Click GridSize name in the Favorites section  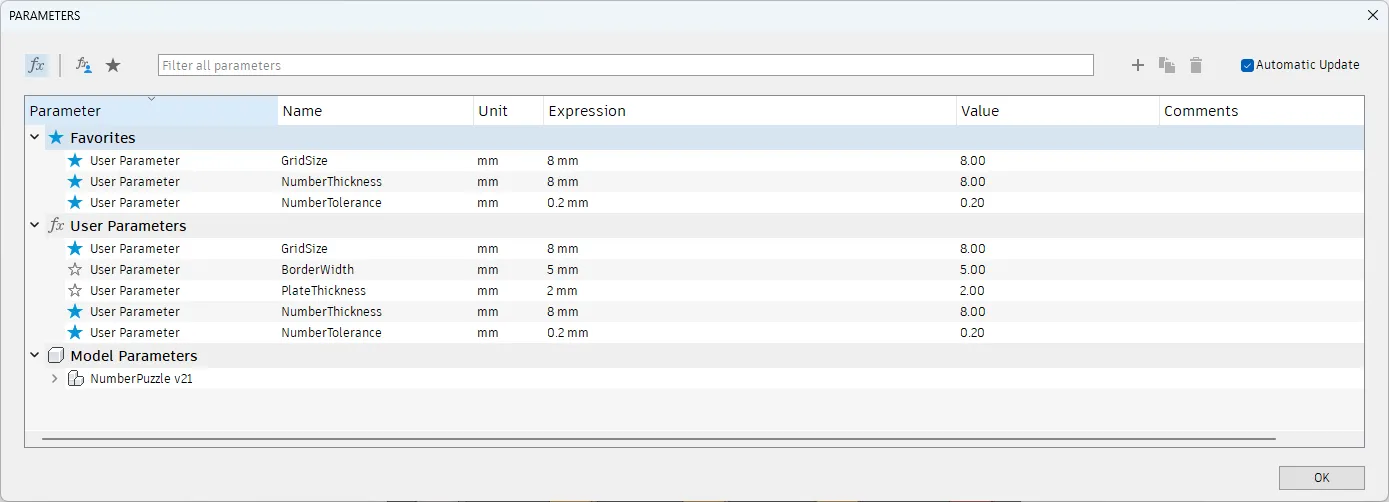pos(304,160)
